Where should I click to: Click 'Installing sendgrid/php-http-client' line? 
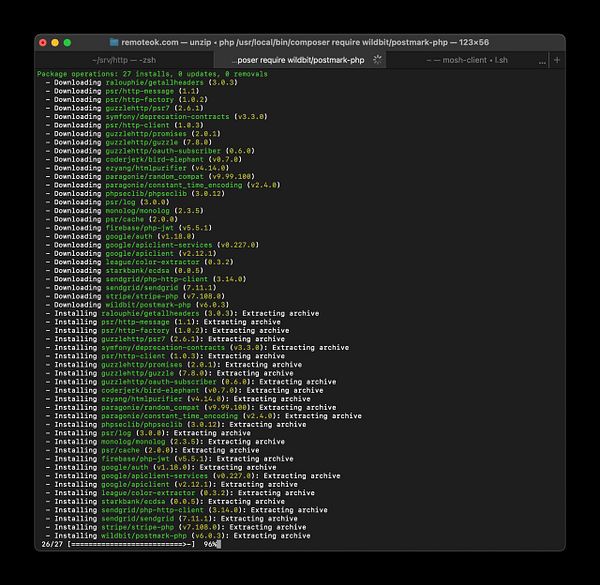point(187,510)
